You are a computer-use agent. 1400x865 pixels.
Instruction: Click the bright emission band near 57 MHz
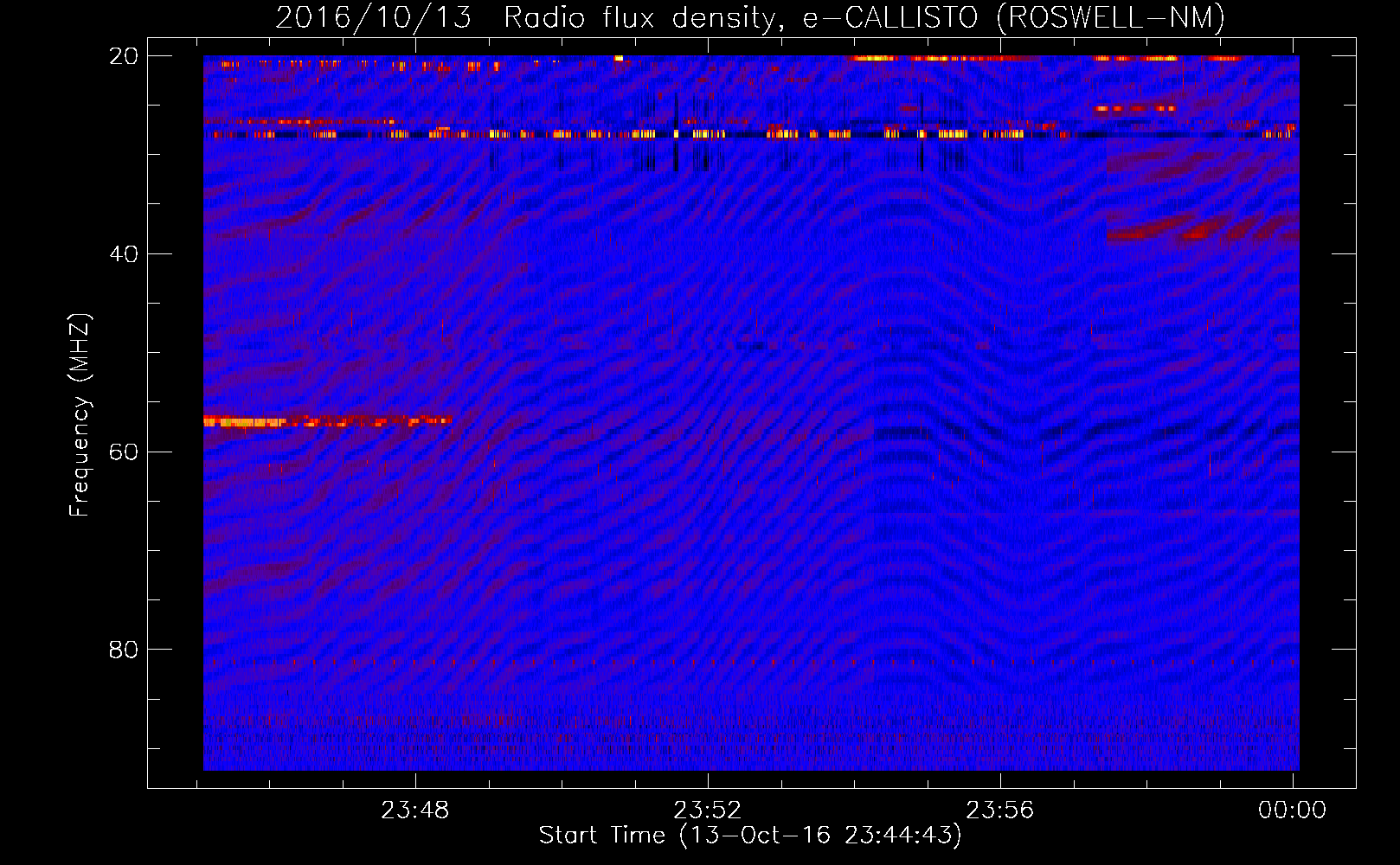click(327, 421)
